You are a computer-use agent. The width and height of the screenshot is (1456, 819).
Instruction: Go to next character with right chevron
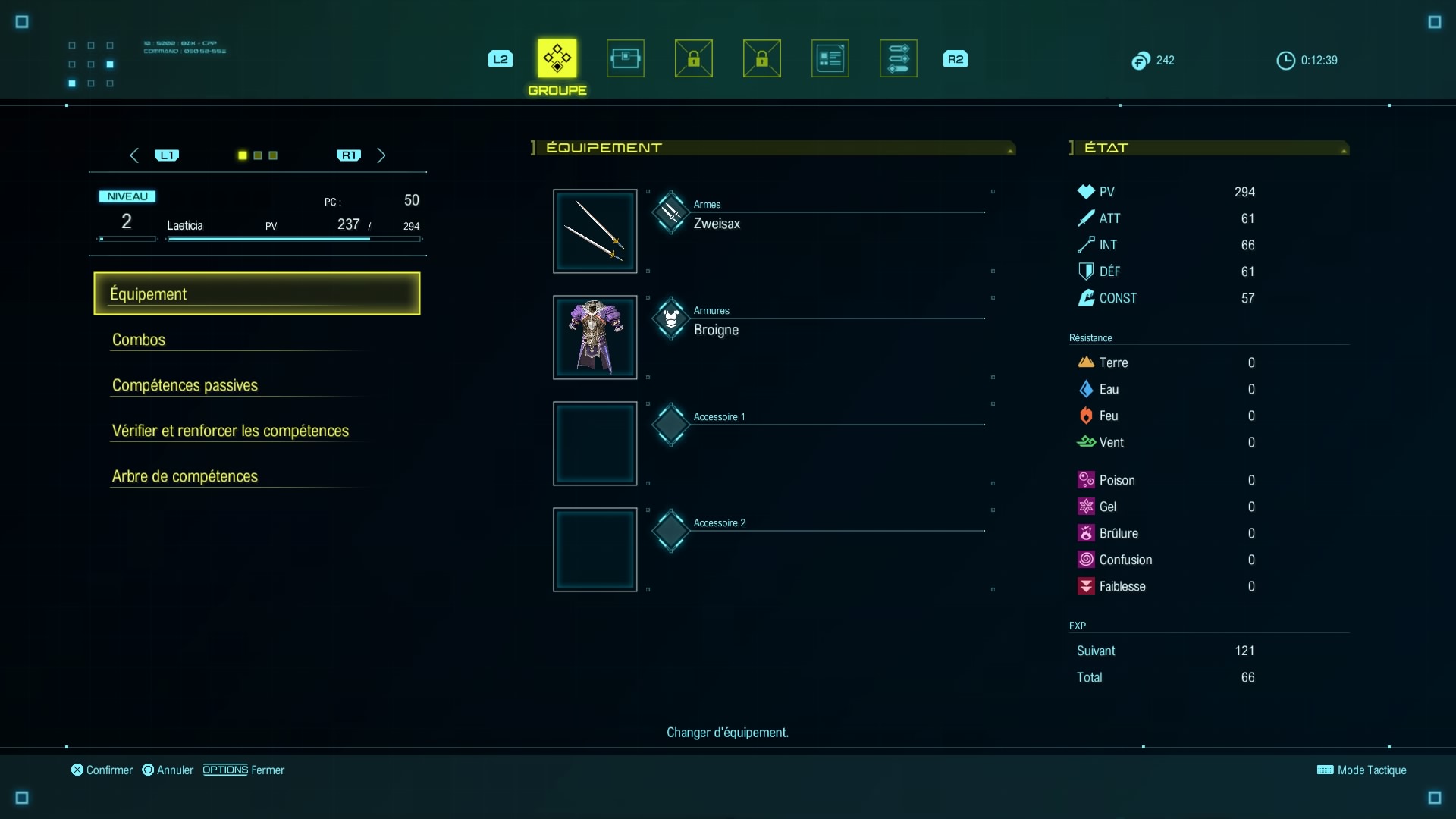381,155
